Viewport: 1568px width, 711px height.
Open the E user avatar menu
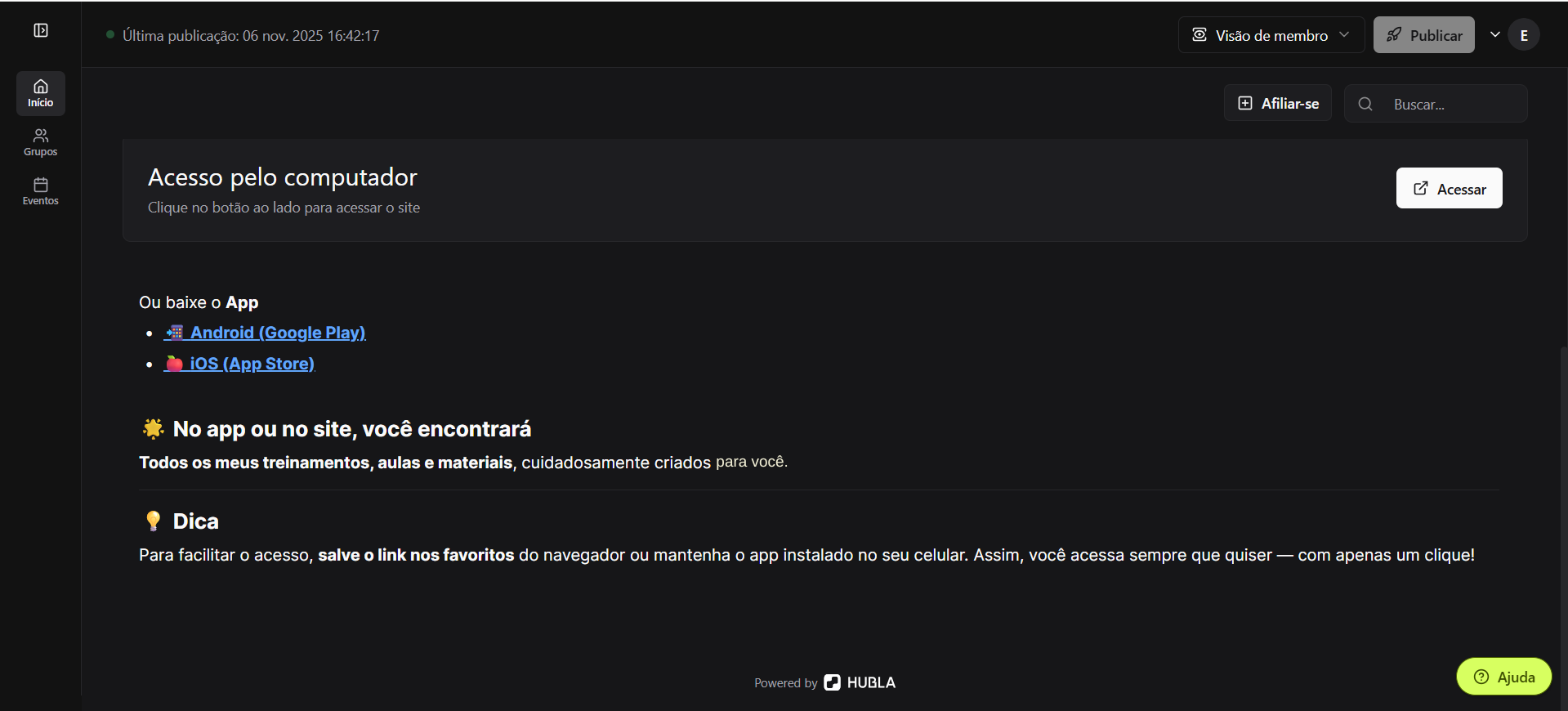tap(1523, 35)
